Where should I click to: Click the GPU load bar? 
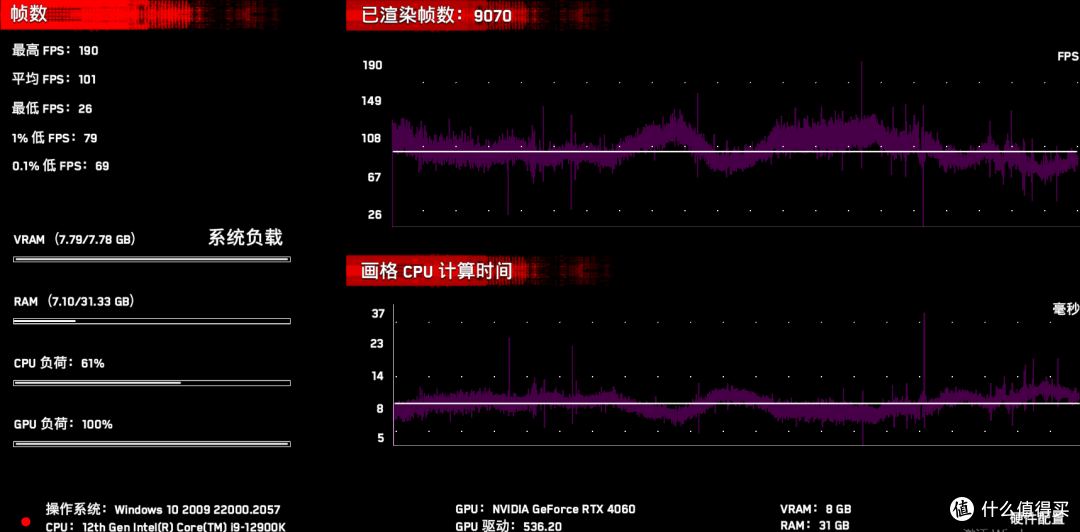(152, 444)
